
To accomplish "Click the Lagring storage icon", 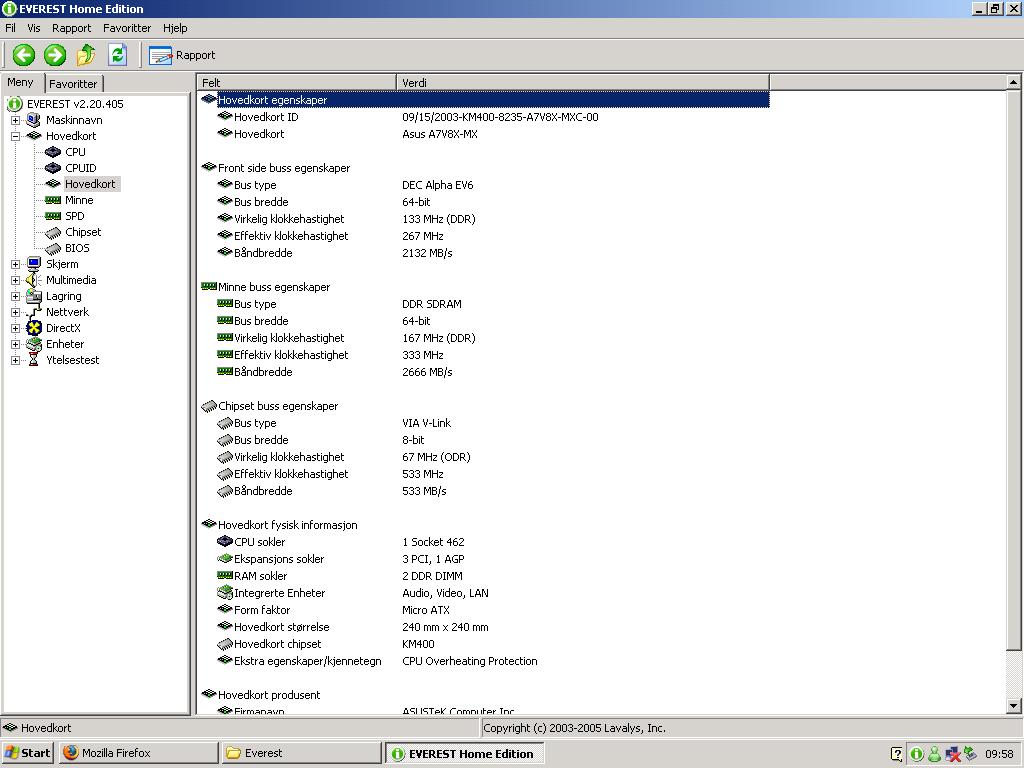I will pos(34,296).
